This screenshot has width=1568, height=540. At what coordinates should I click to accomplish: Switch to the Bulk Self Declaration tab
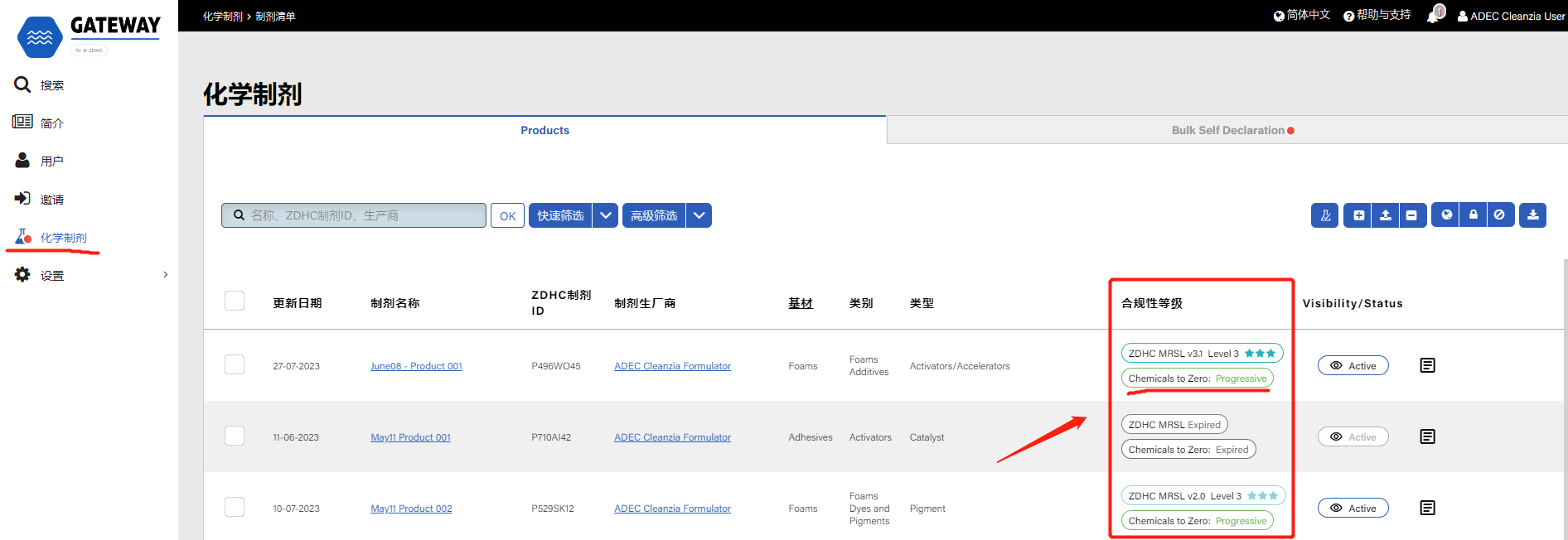(1227, 130)
